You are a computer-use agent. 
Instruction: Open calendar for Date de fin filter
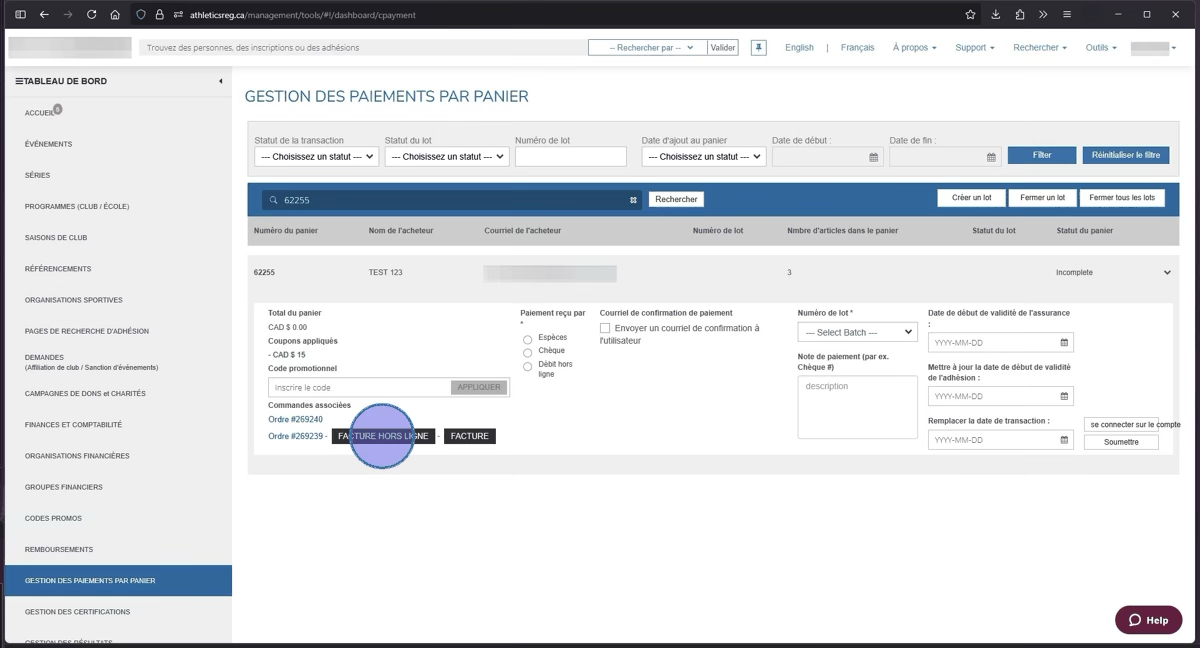pos(991,157)
